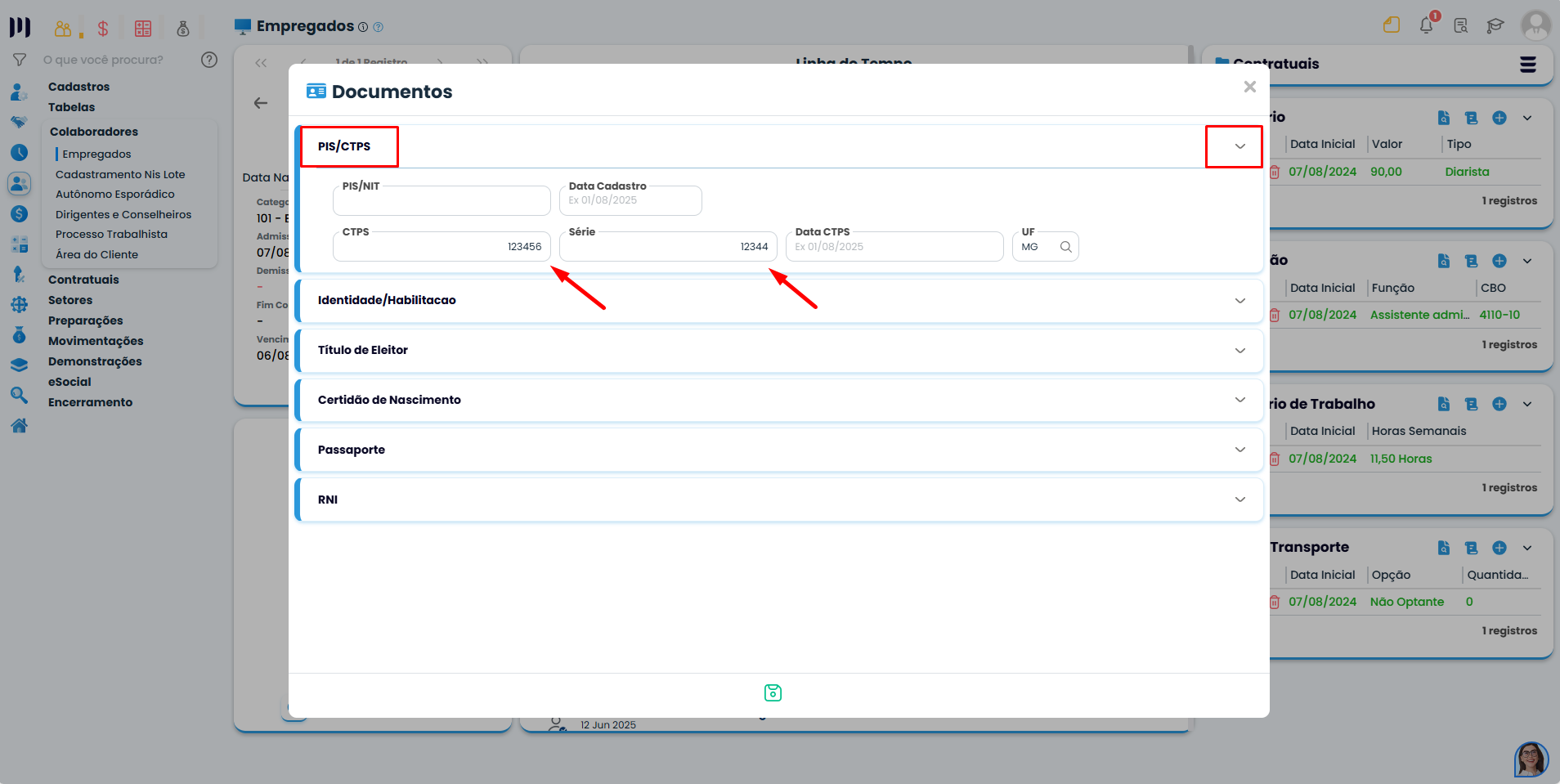The image size is (1560, 784).
Task: Collapse the Horário de Trabalho card chevron
Action: click(1527, 404)
